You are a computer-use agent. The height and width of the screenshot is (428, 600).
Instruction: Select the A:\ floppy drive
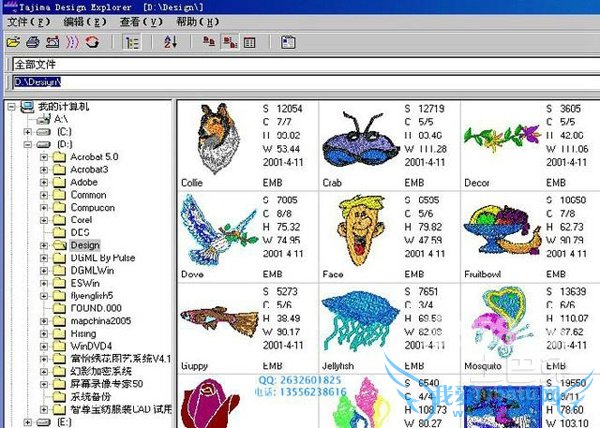coord(53,119)
